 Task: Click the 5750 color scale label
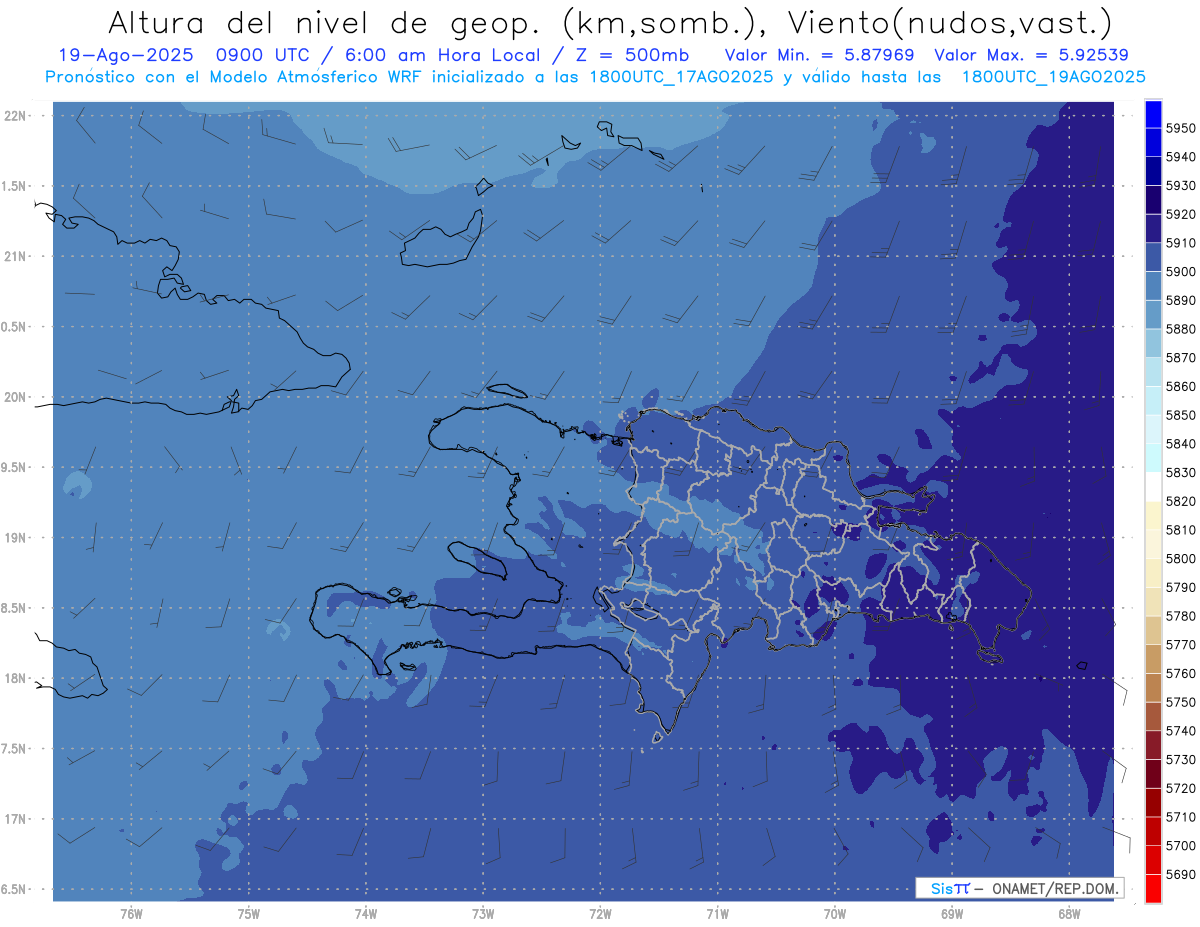(1180, 702)
